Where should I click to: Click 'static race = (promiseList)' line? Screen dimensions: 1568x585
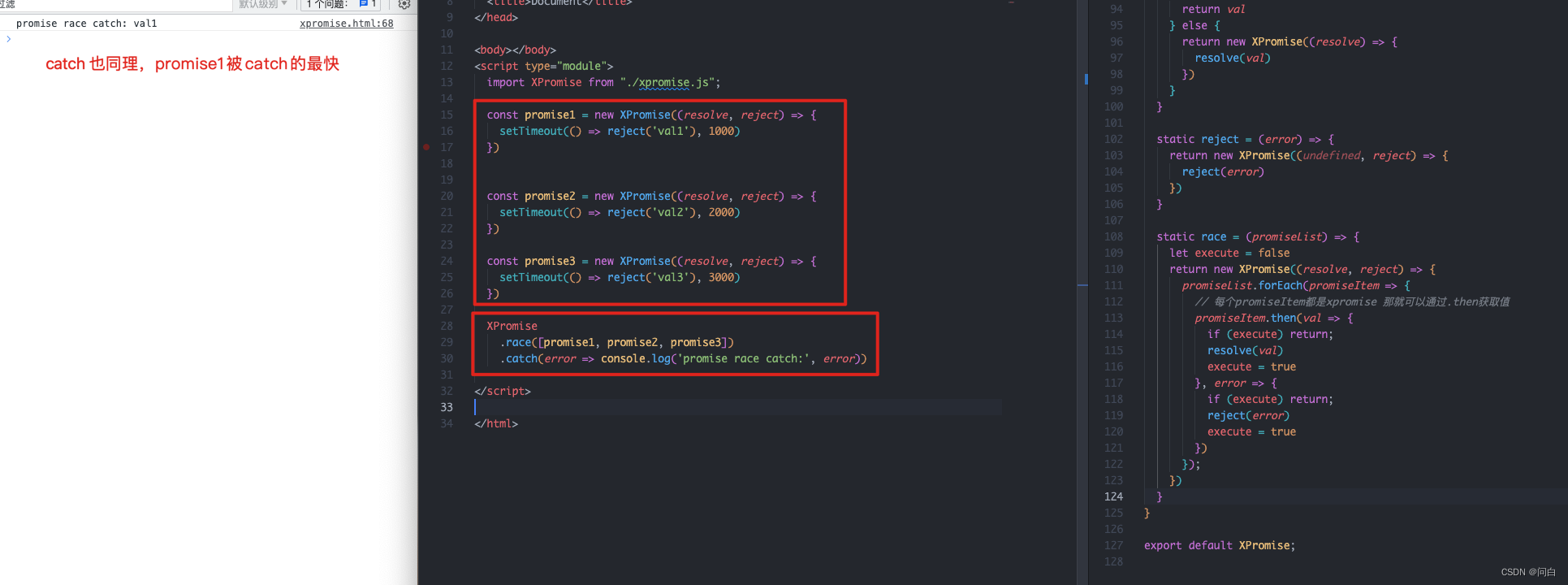point(1258,236)
